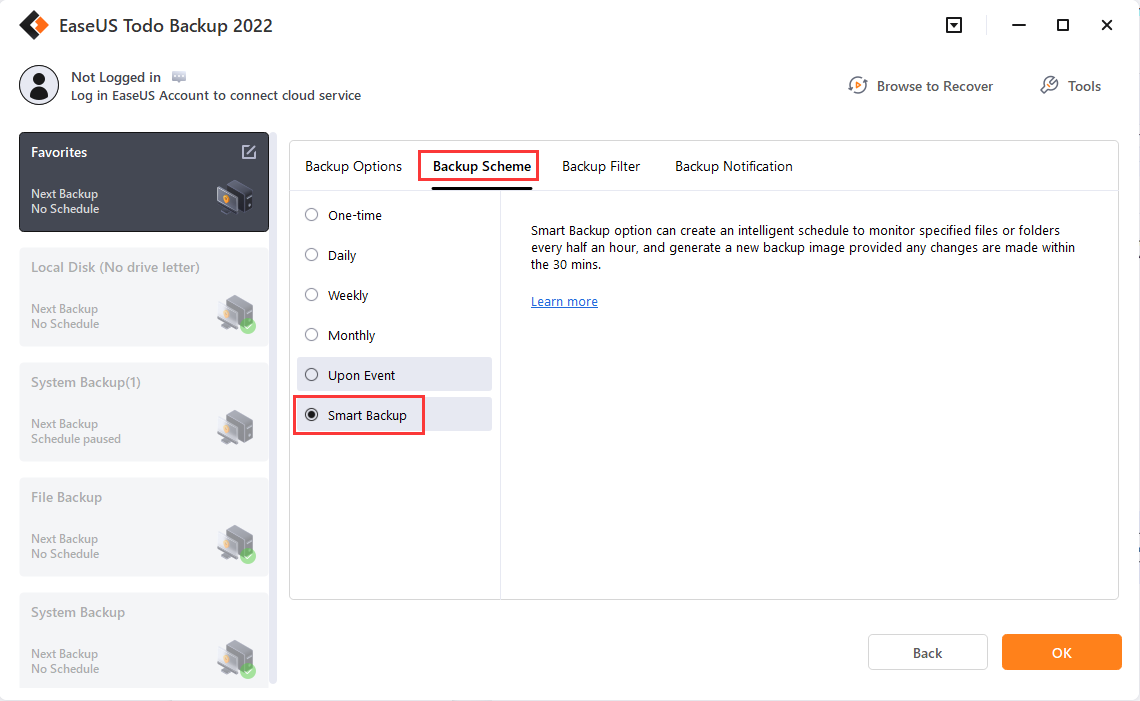This screenshot has height=701, width=1140.
Task: Select the Monthly schedule radio button
Action: click(x=312, y=335)
